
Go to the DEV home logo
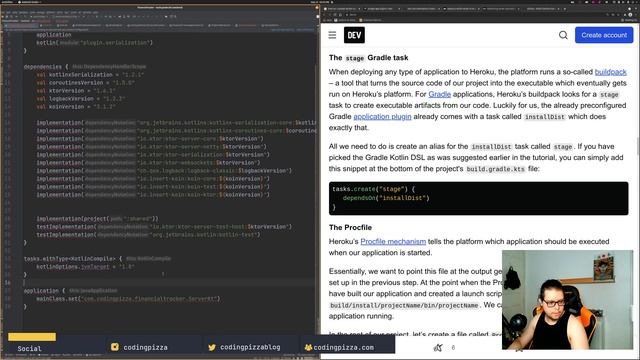[x=354, y=35]
